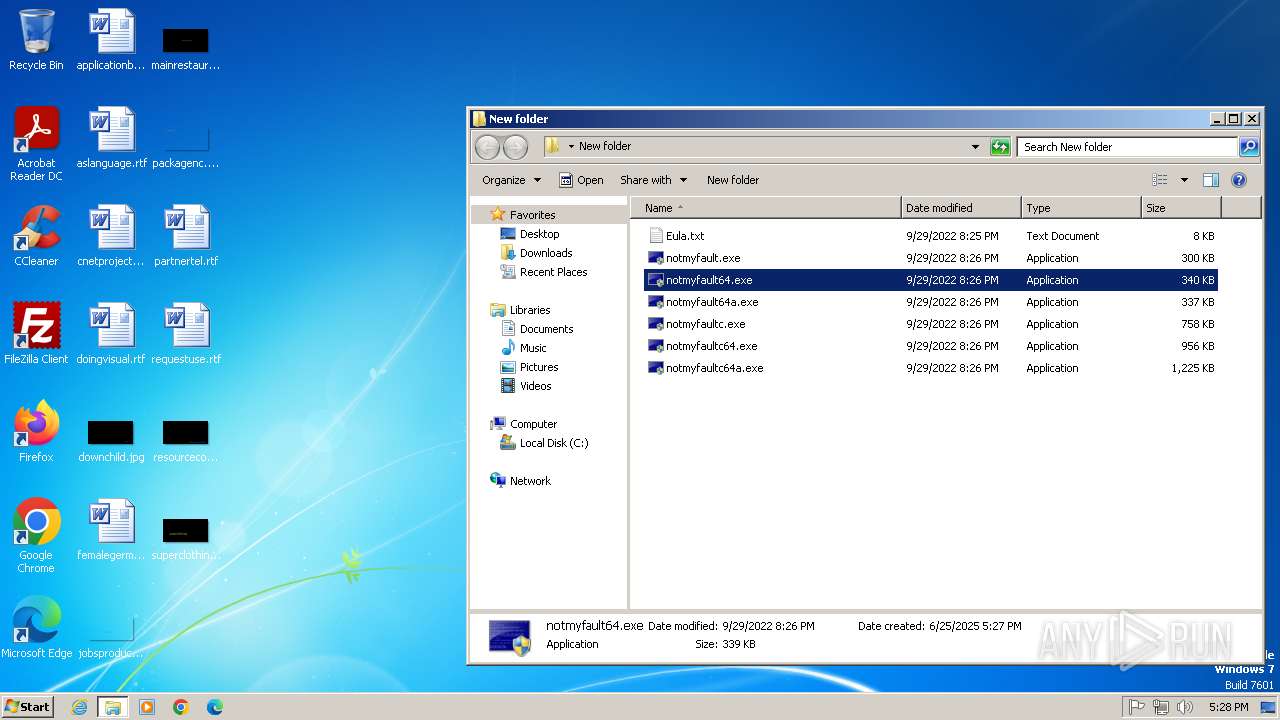This screenshot has height=720, width=1280.
Task: Sort by Size column header
Action: click(x=1181, y=208)
